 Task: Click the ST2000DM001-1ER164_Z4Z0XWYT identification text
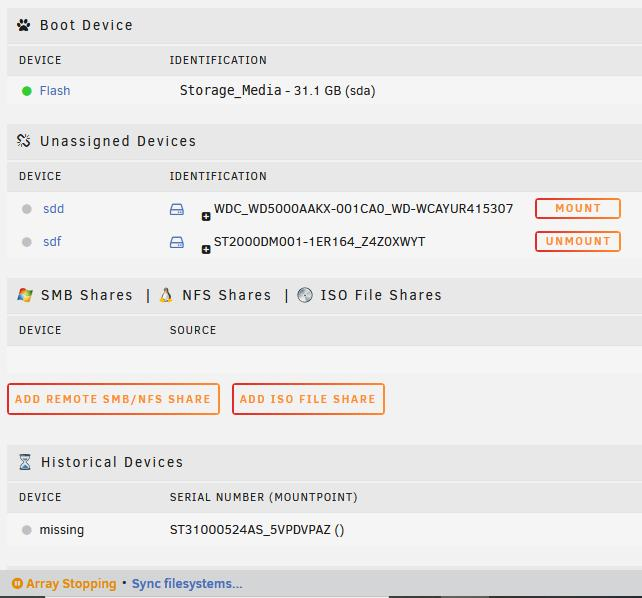(319, 241)
